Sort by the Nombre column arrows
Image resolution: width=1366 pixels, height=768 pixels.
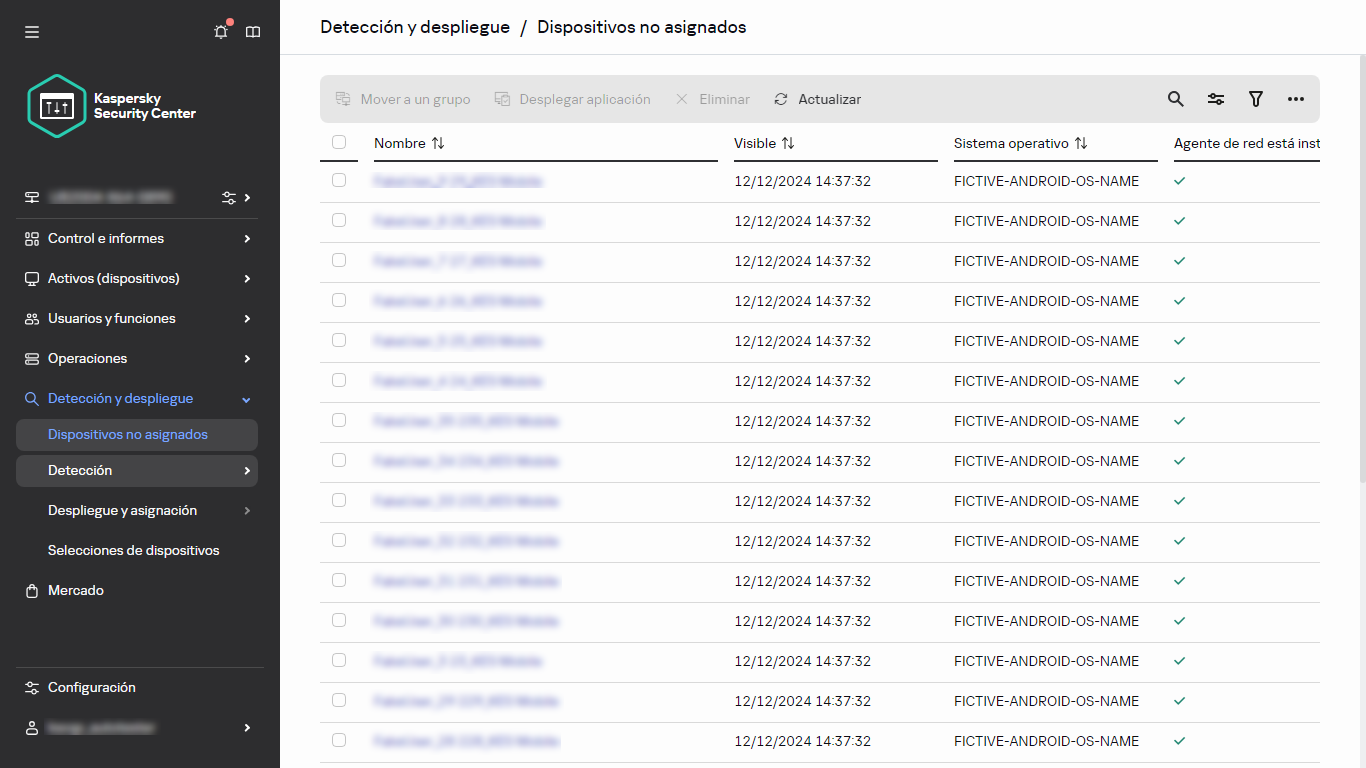point(438,143)
